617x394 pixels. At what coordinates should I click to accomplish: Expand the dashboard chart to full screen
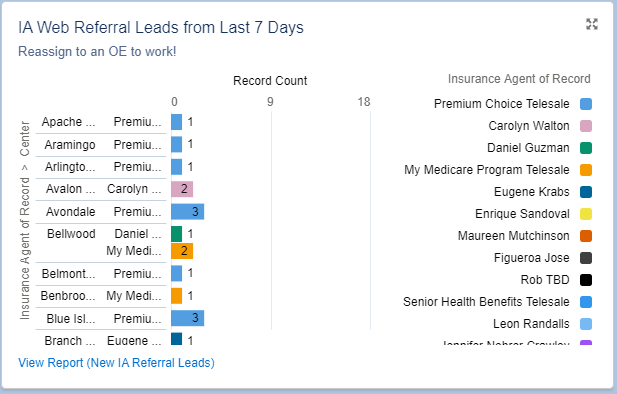592,24
